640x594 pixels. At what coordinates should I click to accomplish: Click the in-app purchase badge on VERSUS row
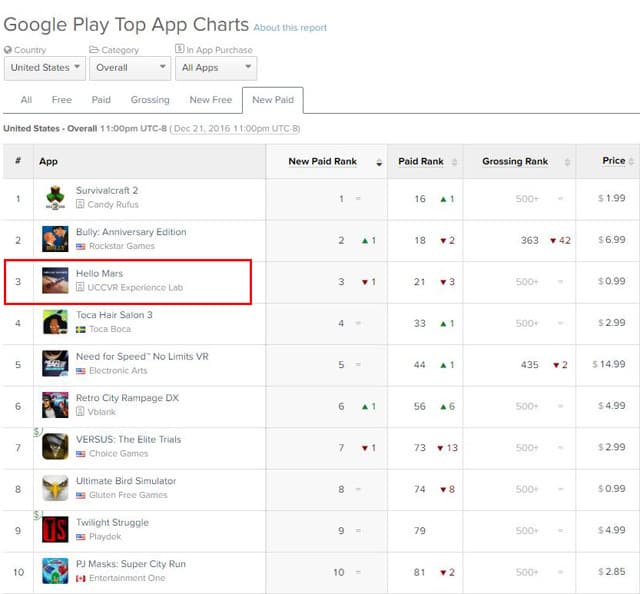(x=38, y=432)
